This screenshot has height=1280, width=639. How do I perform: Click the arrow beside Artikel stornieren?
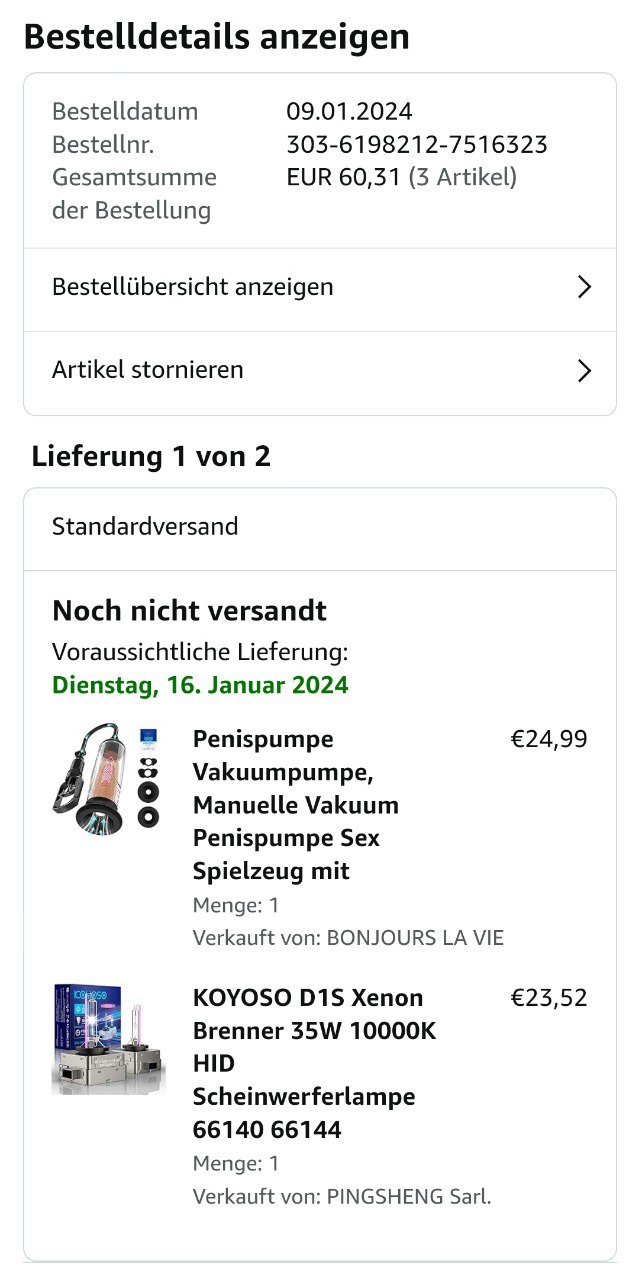tap(585, 371)
